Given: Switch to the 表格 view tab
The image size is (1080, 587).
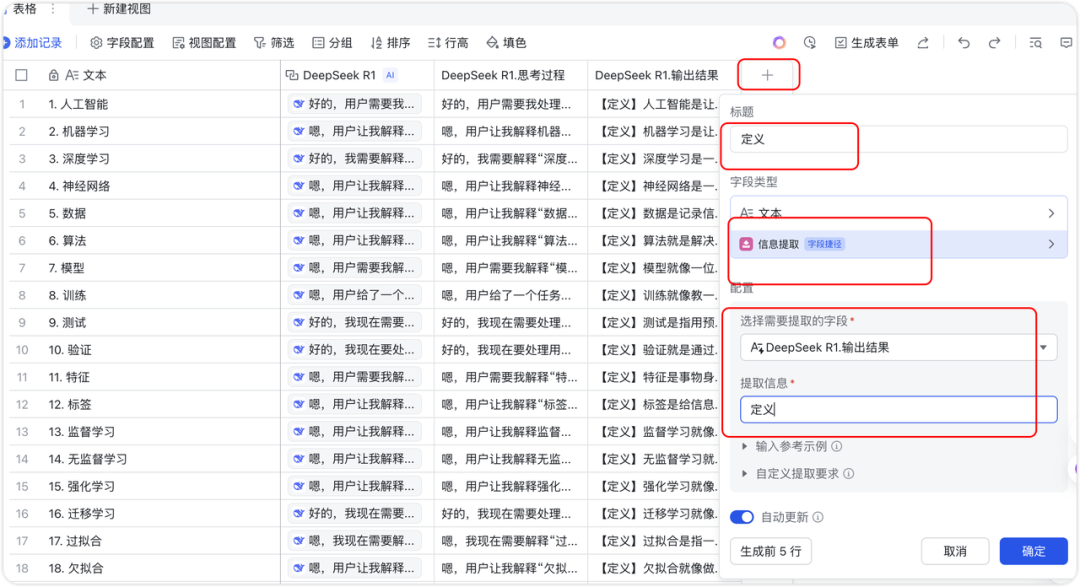Looking at the screenshot, I should pos(25,9).
